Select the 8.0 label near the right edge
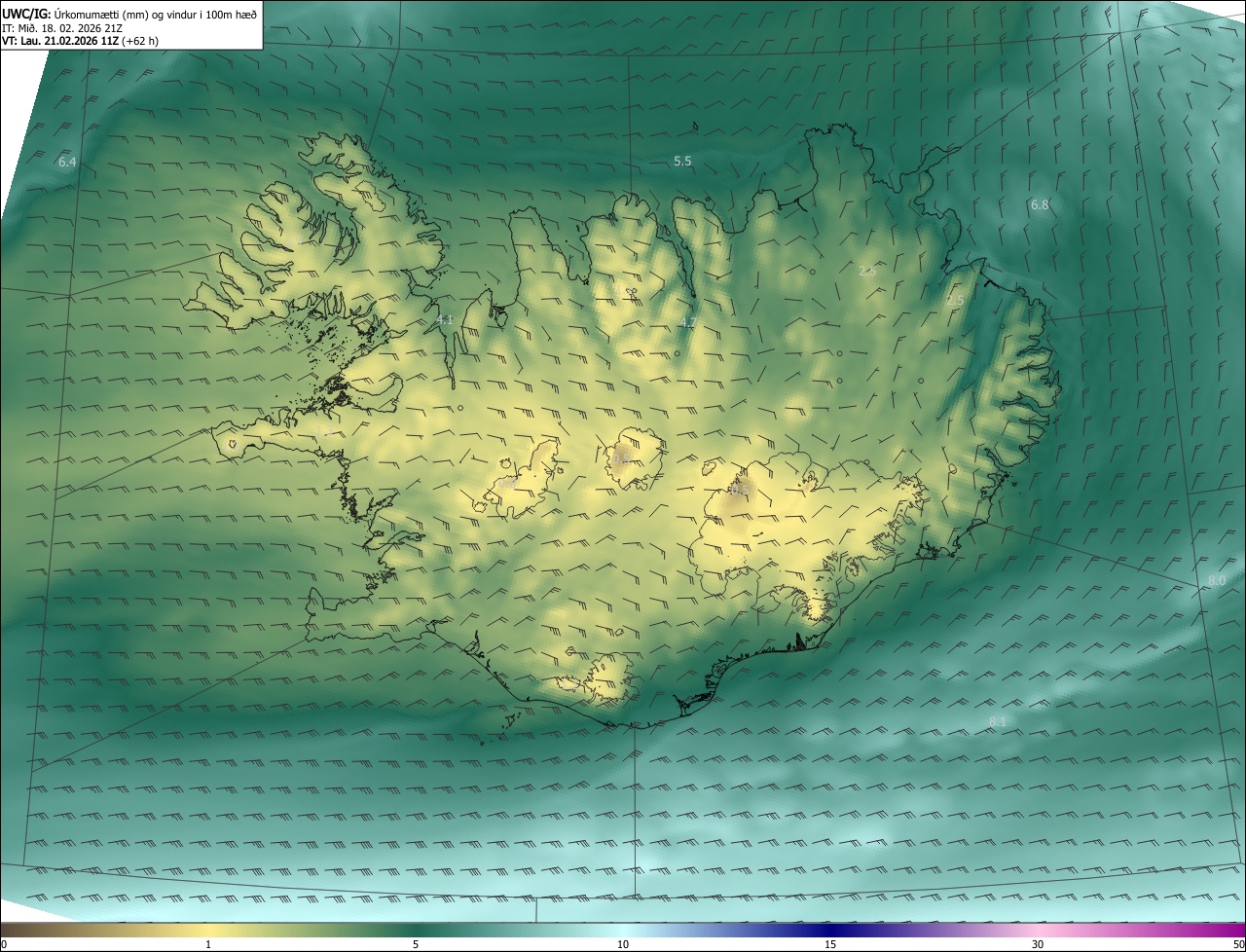The image size is (1246, 952). click(1217, 580)
